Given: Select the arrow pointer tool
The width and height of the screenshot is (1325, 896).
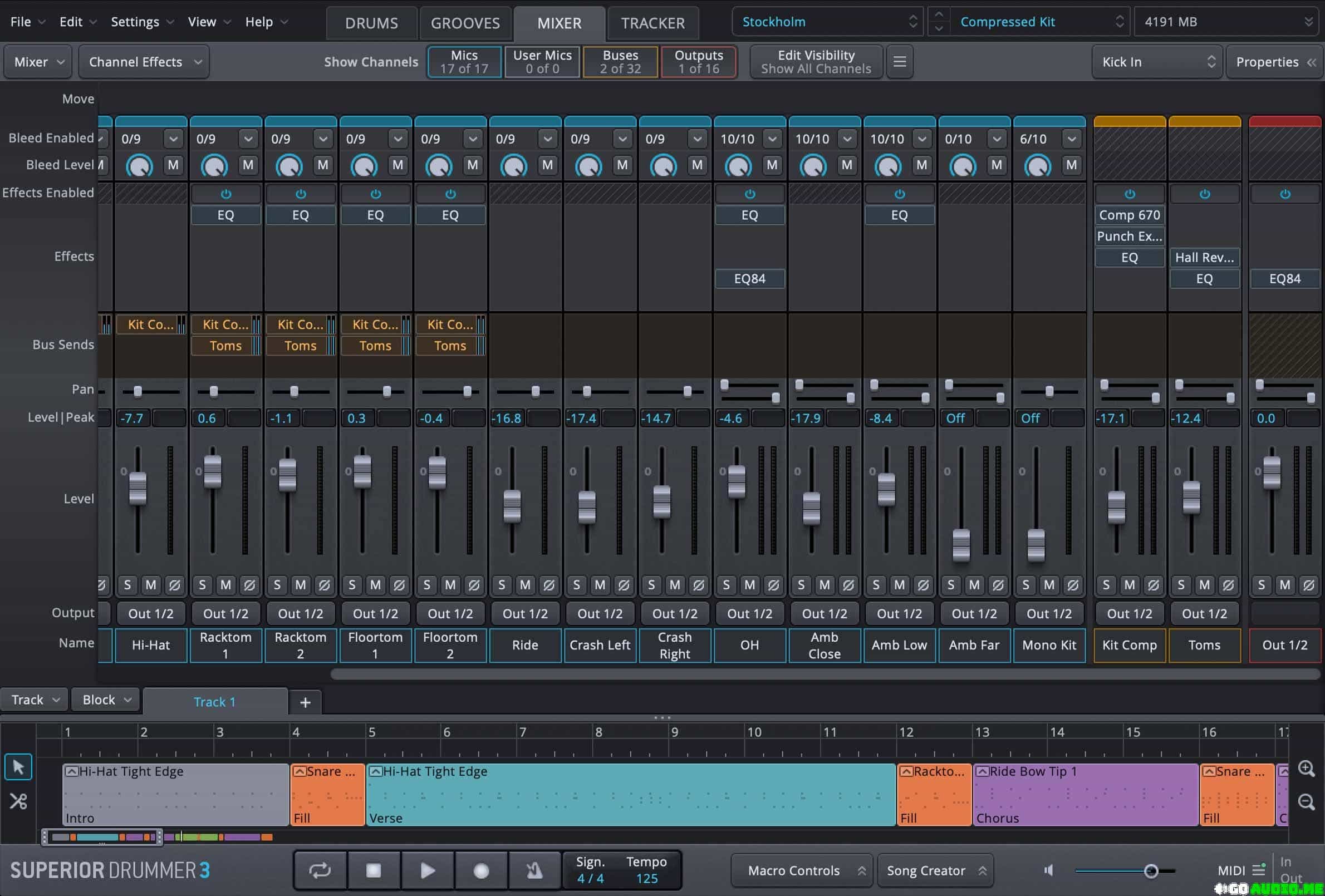Looking at the screenshot, I should [x=18, y=767].
